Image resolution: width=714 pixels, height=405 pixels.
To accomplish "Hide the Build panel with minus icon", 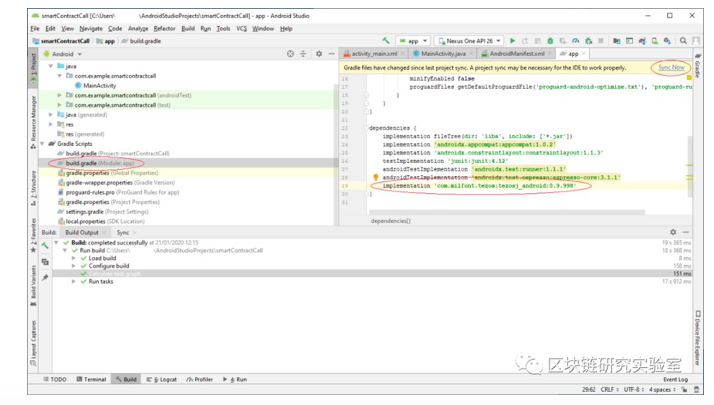I will tap(686, 232).
